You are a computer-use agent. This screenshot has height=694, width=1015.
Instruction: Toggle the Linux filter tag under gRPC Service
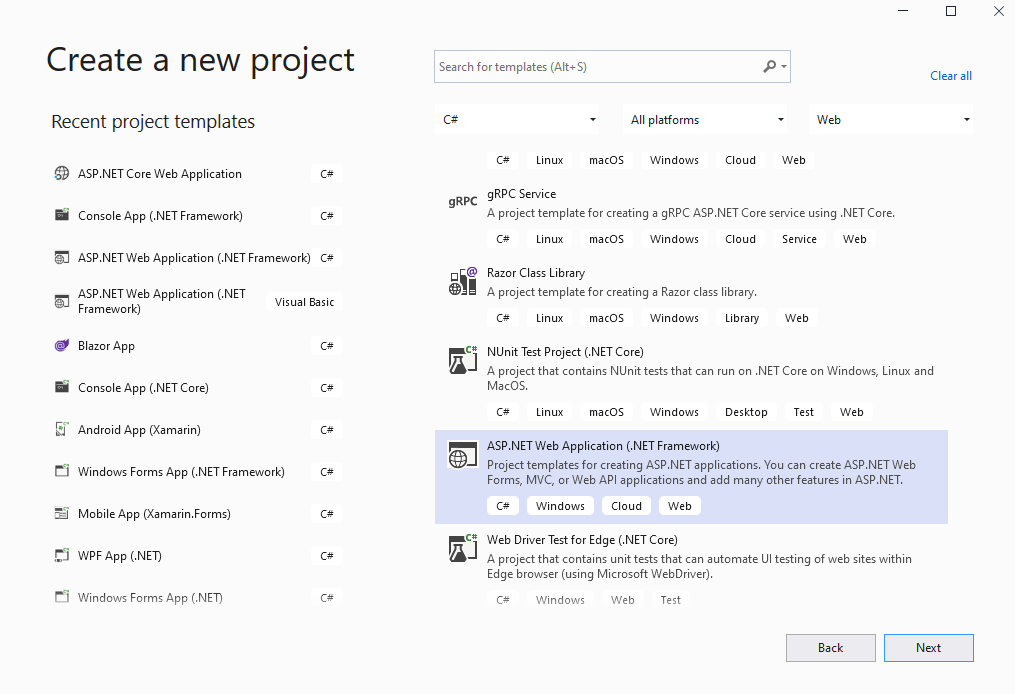click(x=549, y=238)
